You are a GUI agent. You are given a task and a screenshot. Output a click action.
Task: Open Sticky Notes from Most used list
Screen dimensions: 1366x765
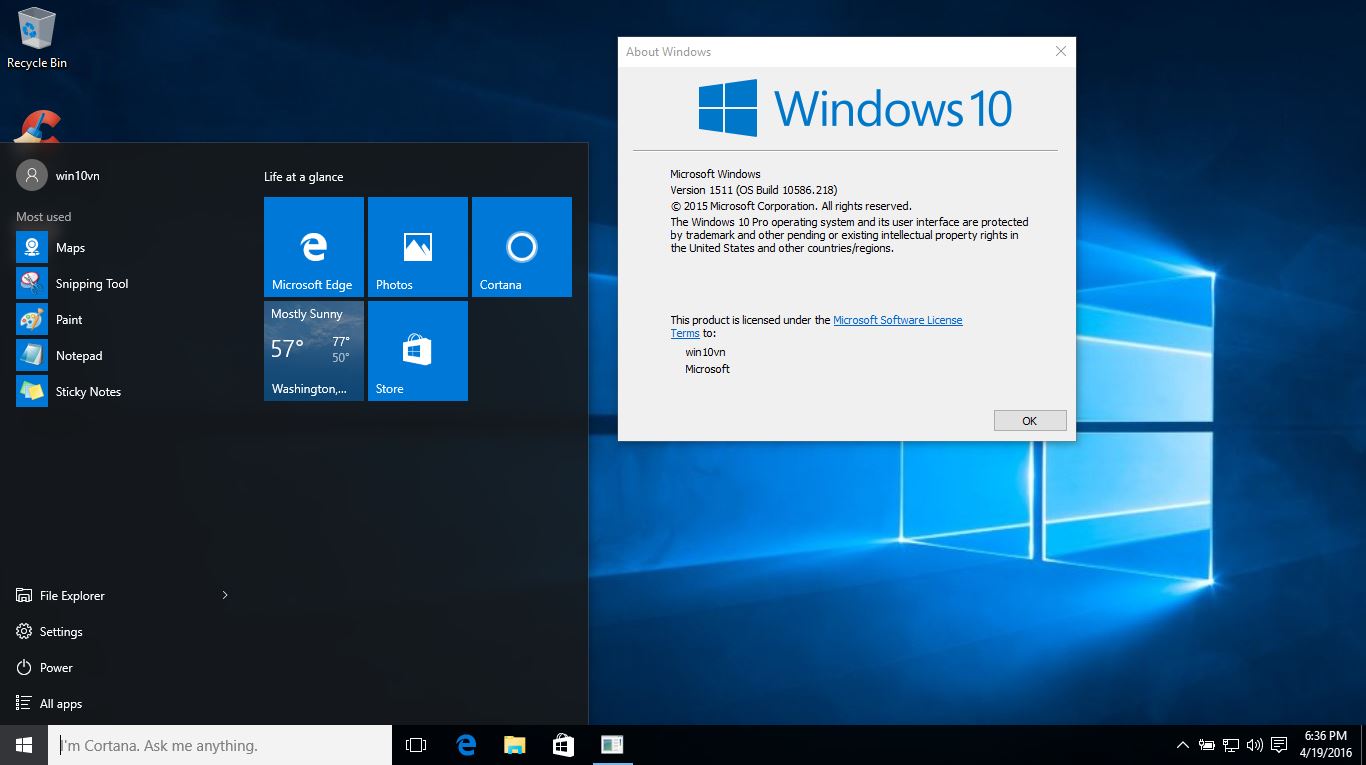click(x=124, y=391)
